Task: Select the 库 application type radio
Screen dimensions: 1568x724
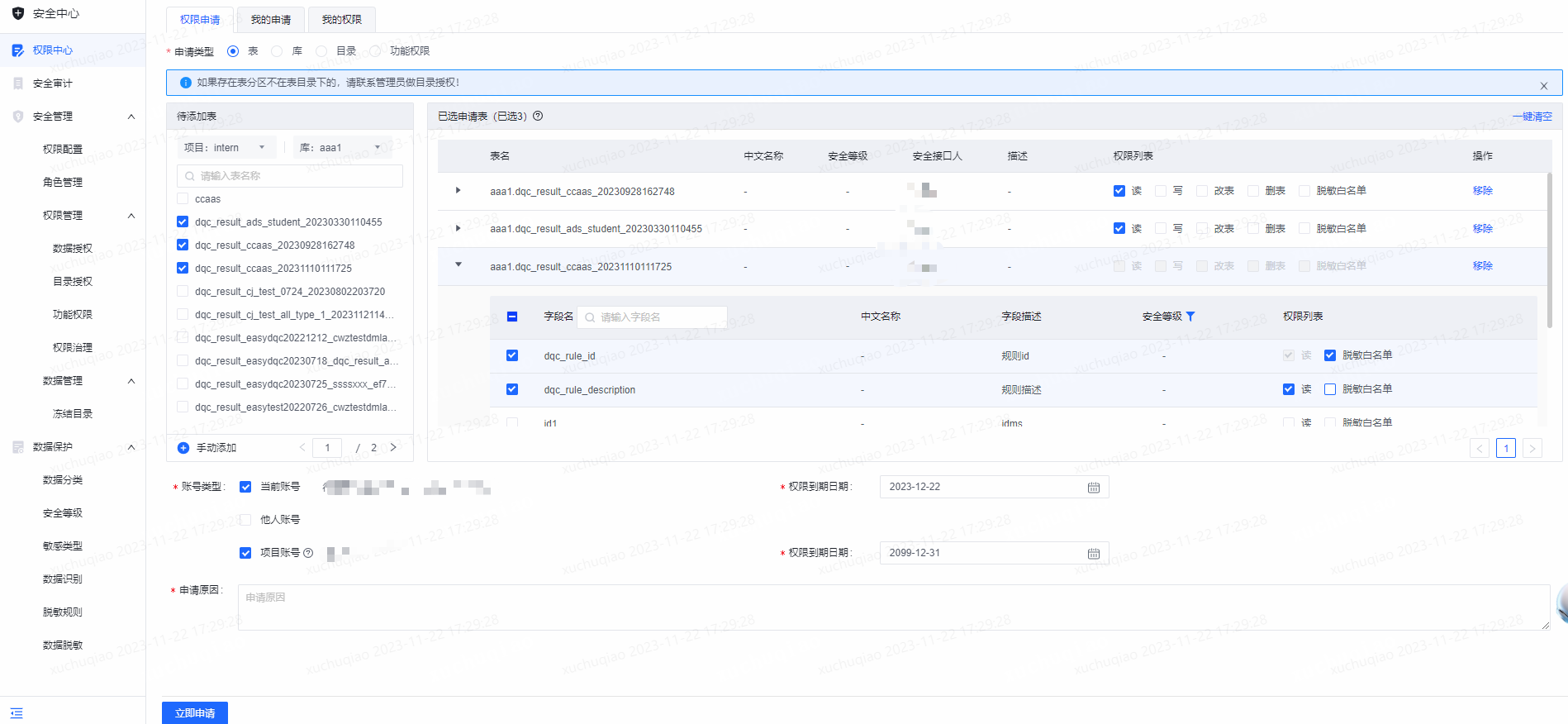Action: click(x=277, y=51)
